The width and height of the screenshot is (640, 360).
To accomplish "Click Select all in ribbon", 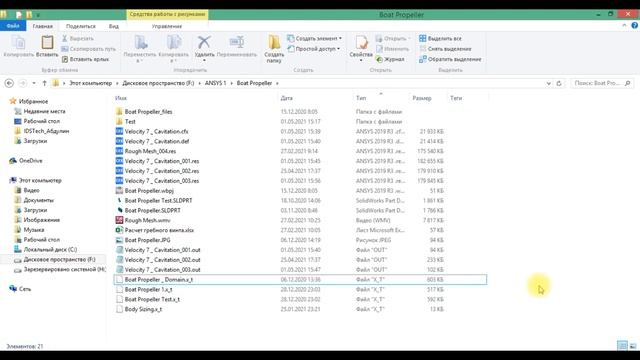I will coord(440,38).
